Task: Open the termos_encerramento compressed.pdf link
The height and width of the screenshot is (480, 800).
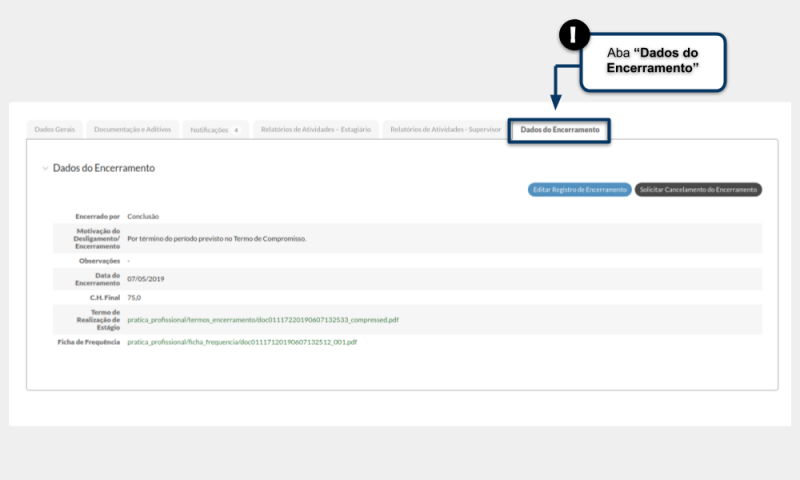Action: click(x=263, y=320)
